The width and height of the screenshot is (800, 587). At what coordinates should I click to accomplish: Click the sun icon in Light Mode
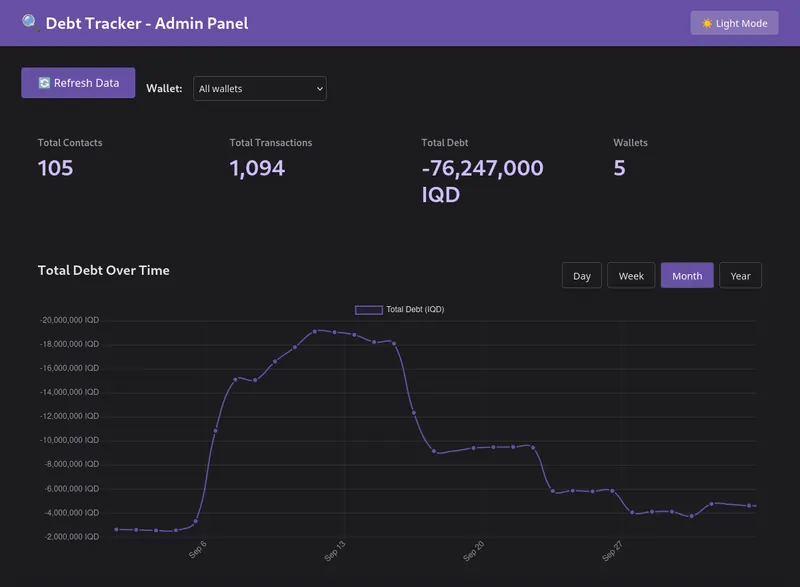pyautogui.click(x=707, y=23)
